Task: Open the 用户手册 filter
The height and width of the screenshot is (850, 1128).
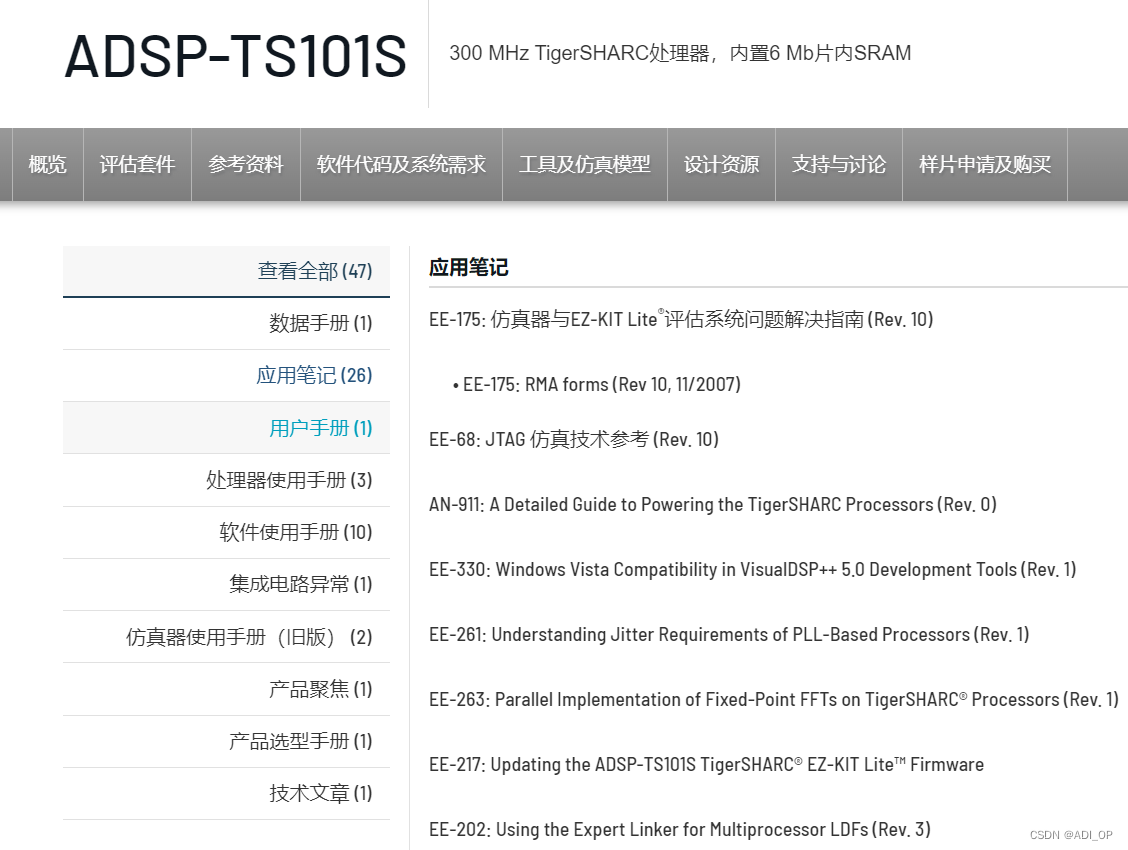Action: pyautogui.click(x=320, y=427)
